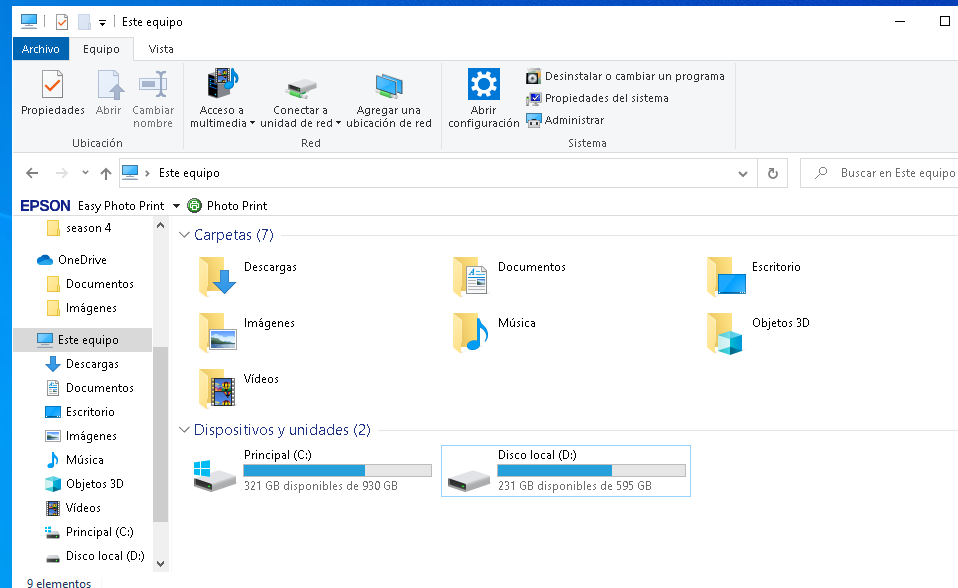958x588 pixels.
Task: Select the Objetos 3D folder icon
Action: click(725, 334)
